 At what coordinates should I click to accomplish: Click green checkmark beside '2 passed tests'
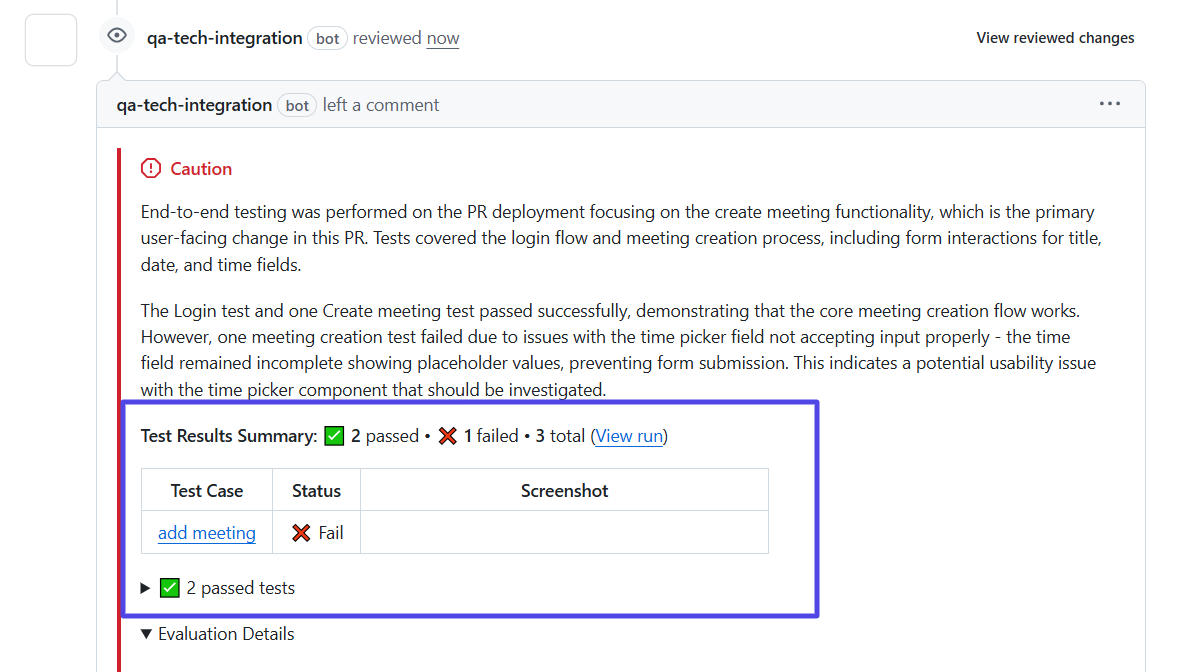coord(170,588)
